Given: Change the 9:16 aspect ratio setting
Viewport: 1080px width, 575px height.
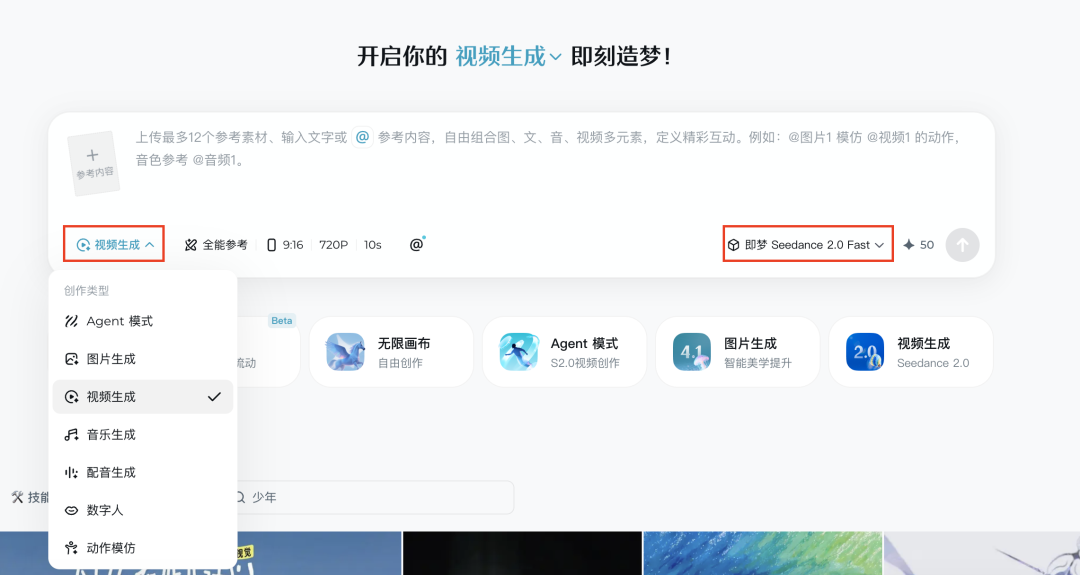Looking at the screenshot, I should pos(285,244).
